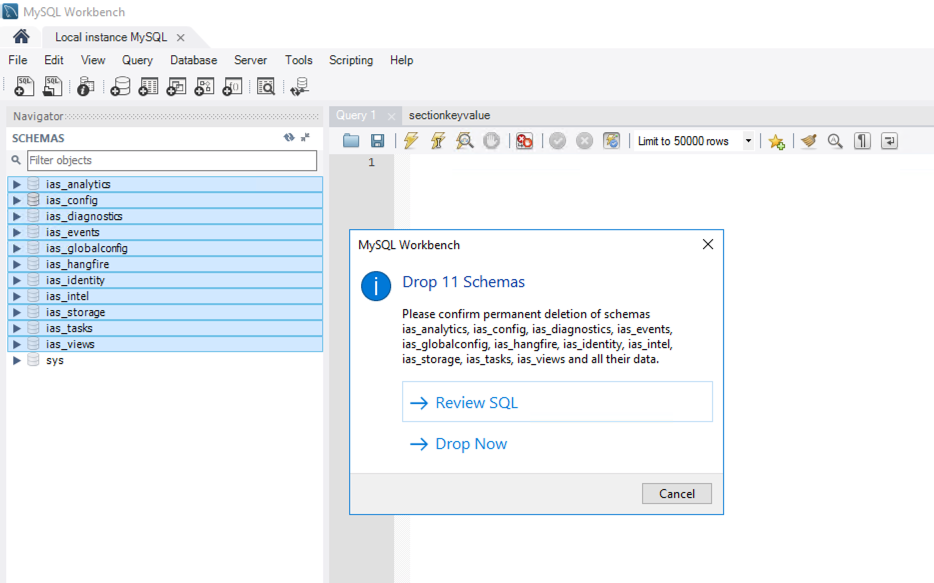Screen dimensions: 934x583
Task: Open the Database menu
Action: (x=193, y=60)
